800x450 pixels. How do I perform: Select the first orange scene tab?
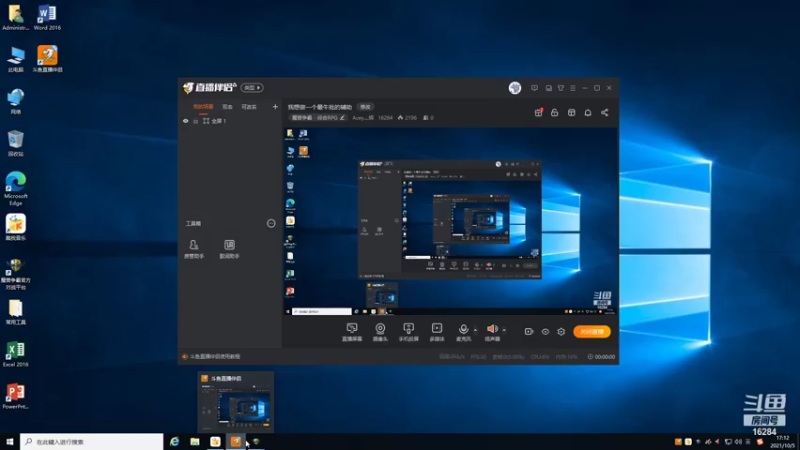tap(203, 107)
